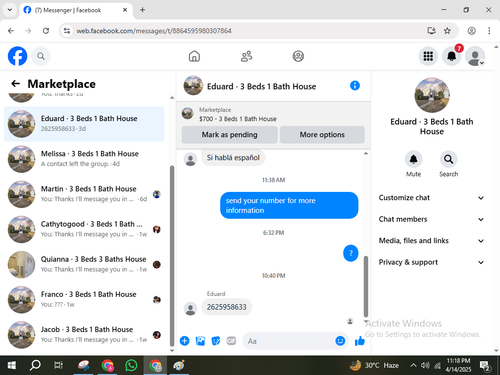Open Task View on the taskbar
This screenshot has height=375, width=500.
58,365
